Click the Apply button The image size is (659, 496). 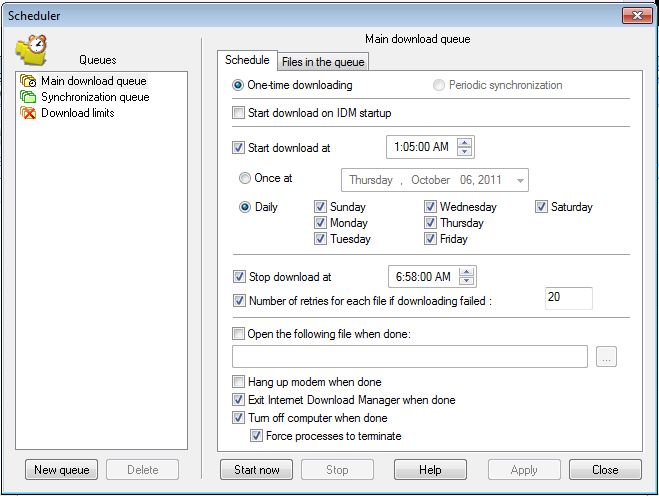pyautogui.click(x=524, y=470)
